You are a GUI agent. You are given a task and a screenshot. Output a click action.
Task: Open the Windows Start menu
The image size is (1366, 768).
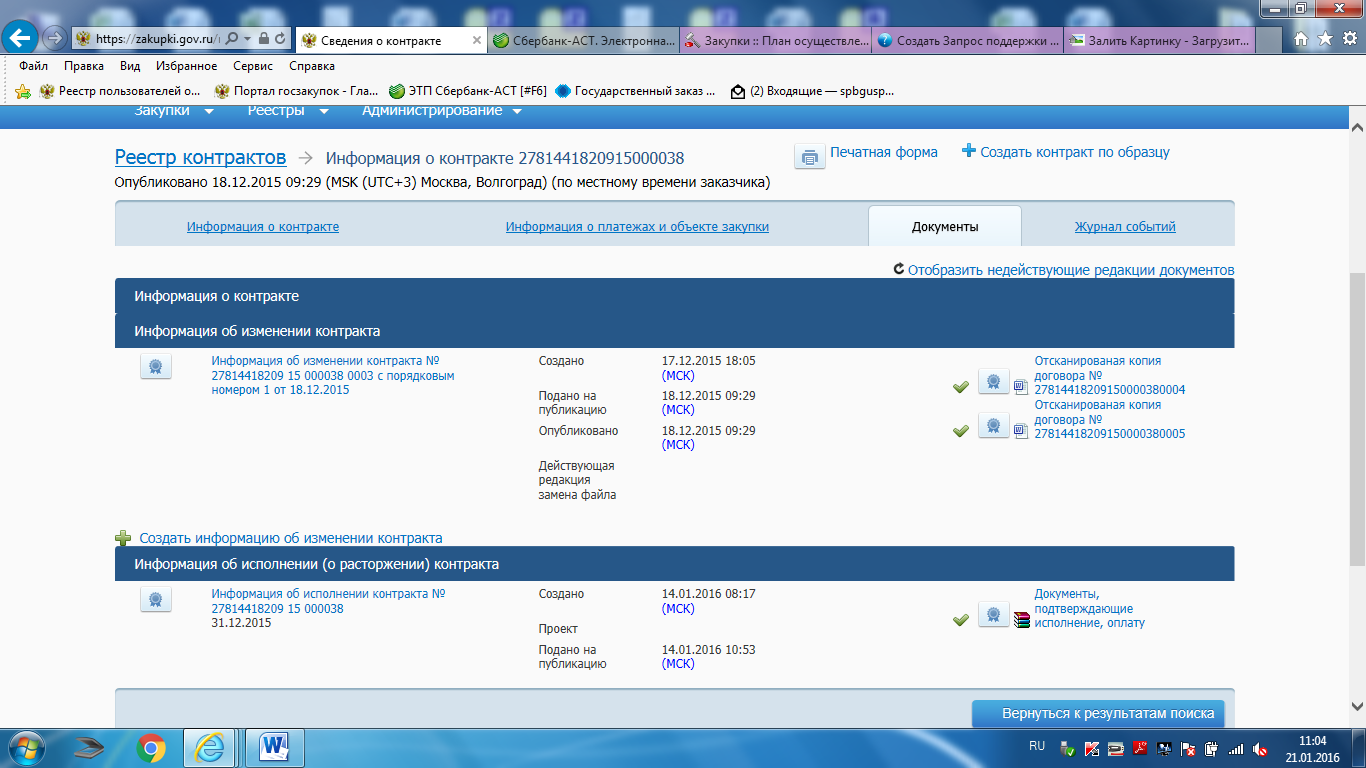tap(26, 748)
